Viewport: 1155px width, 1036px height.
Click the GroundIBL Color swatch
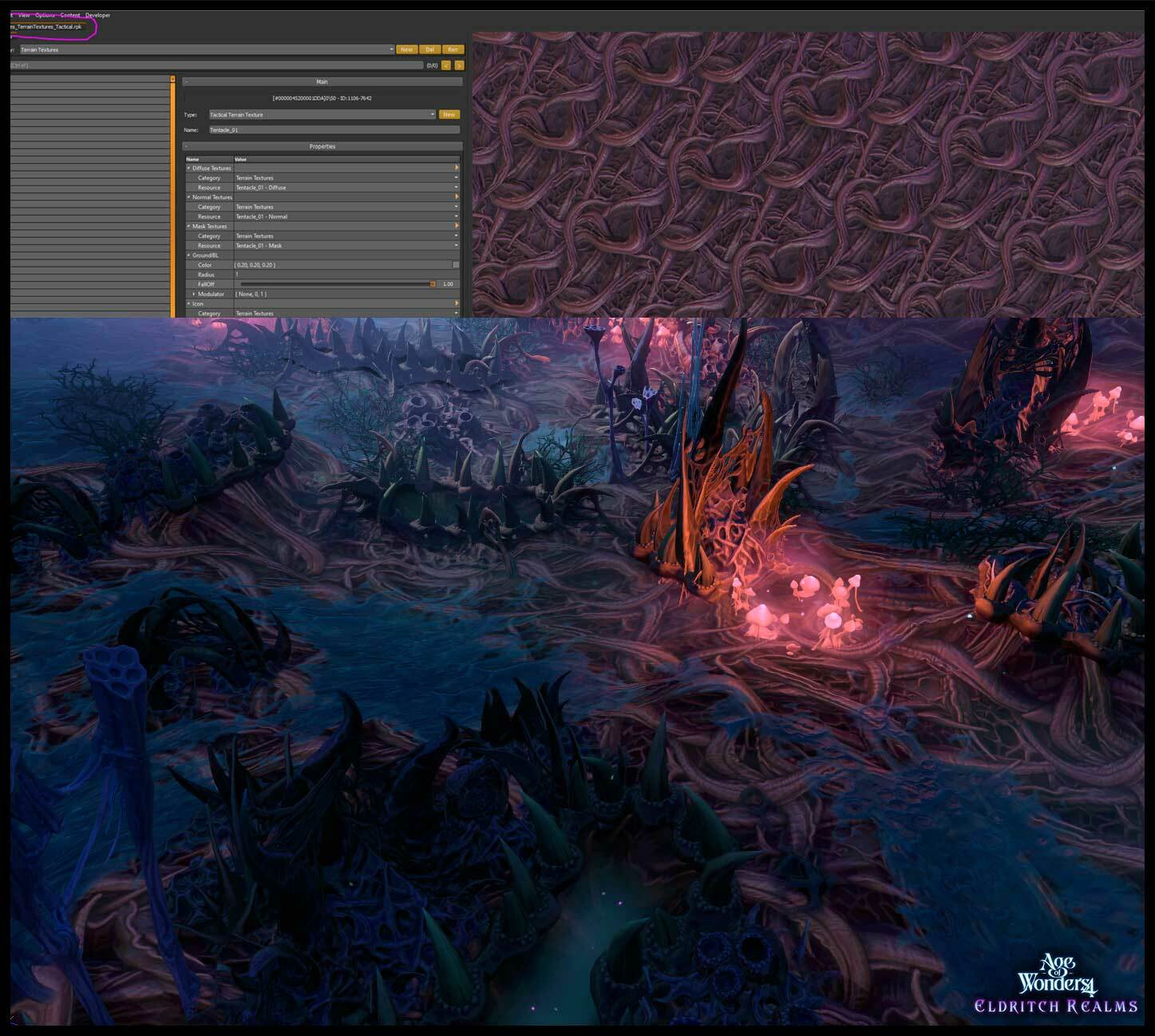(x=456, y=265)
